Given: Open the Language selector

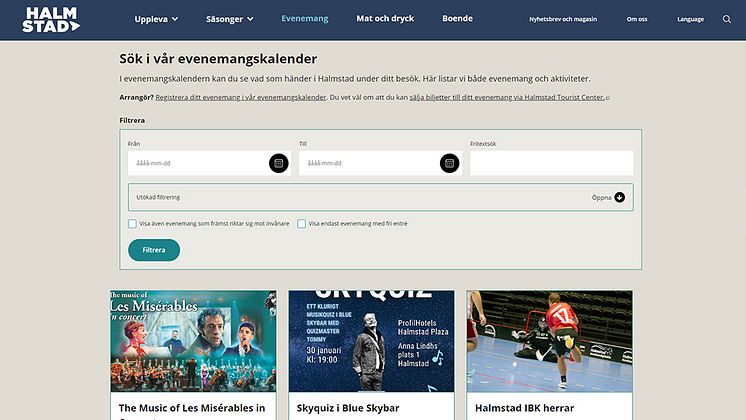Looking at the screenshot, I should click(x=690, y=19).
